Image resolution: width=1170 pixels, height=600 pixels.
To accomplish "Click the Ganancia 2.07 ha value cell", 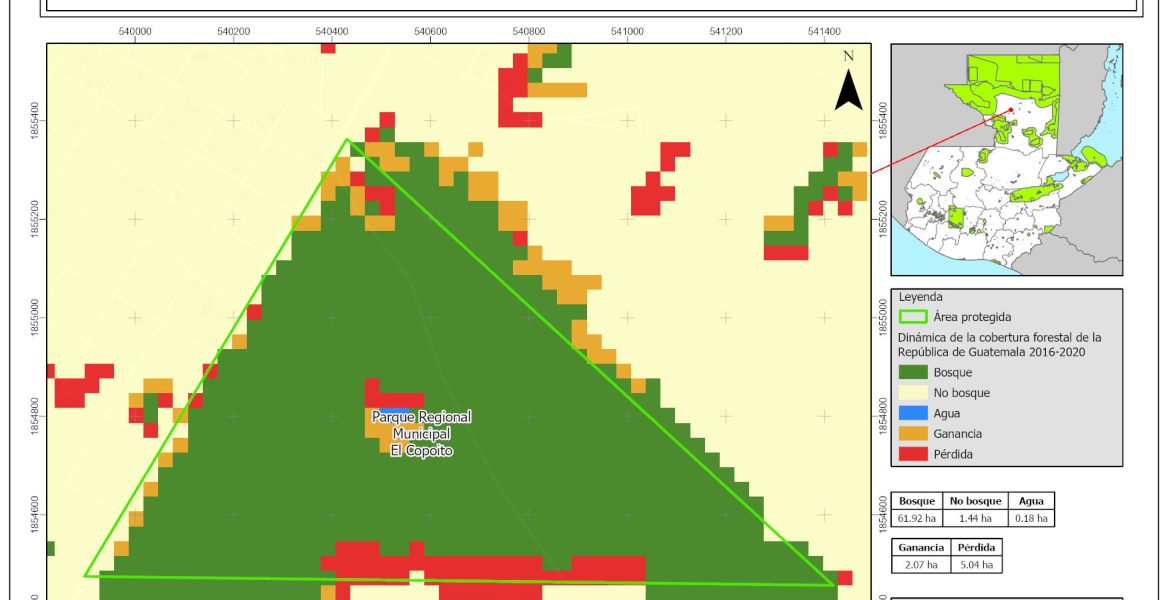I will [x=917, y=565].
